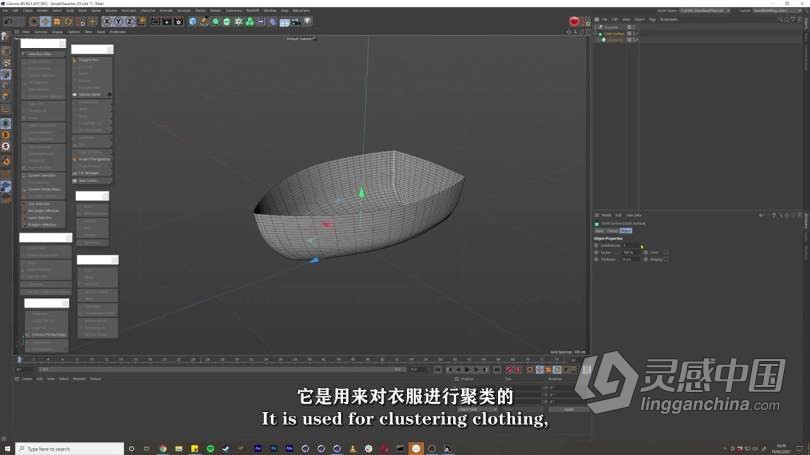Toggle the Z axis lock
Image resolution: width=810 pixels, height=455 pixels.
[x=130, y=22]
